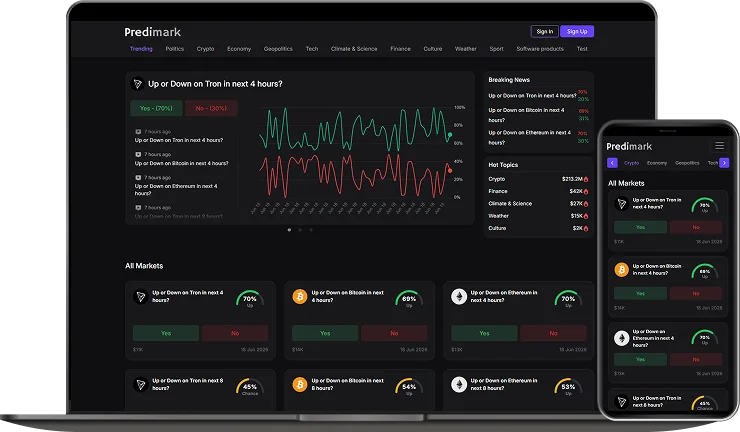Select the third carousel dot below the chart
Screen dimensions: 740x432
311,230
